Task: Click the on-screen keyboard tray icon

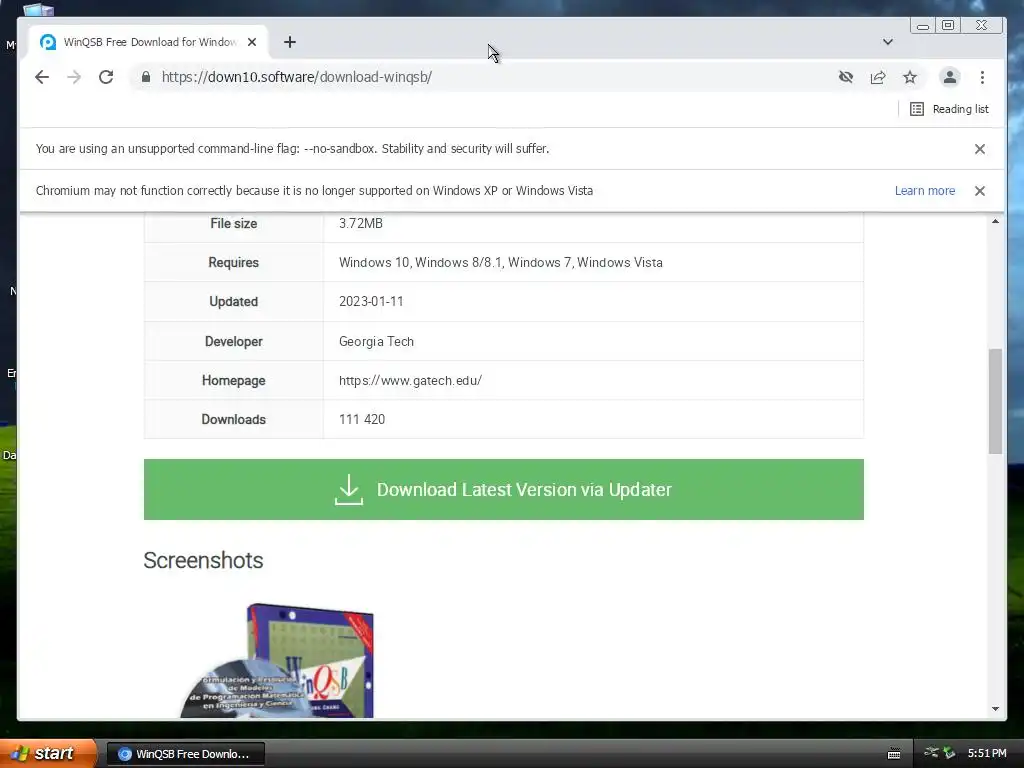Action: pyautogui.click(x=894, y=754)
